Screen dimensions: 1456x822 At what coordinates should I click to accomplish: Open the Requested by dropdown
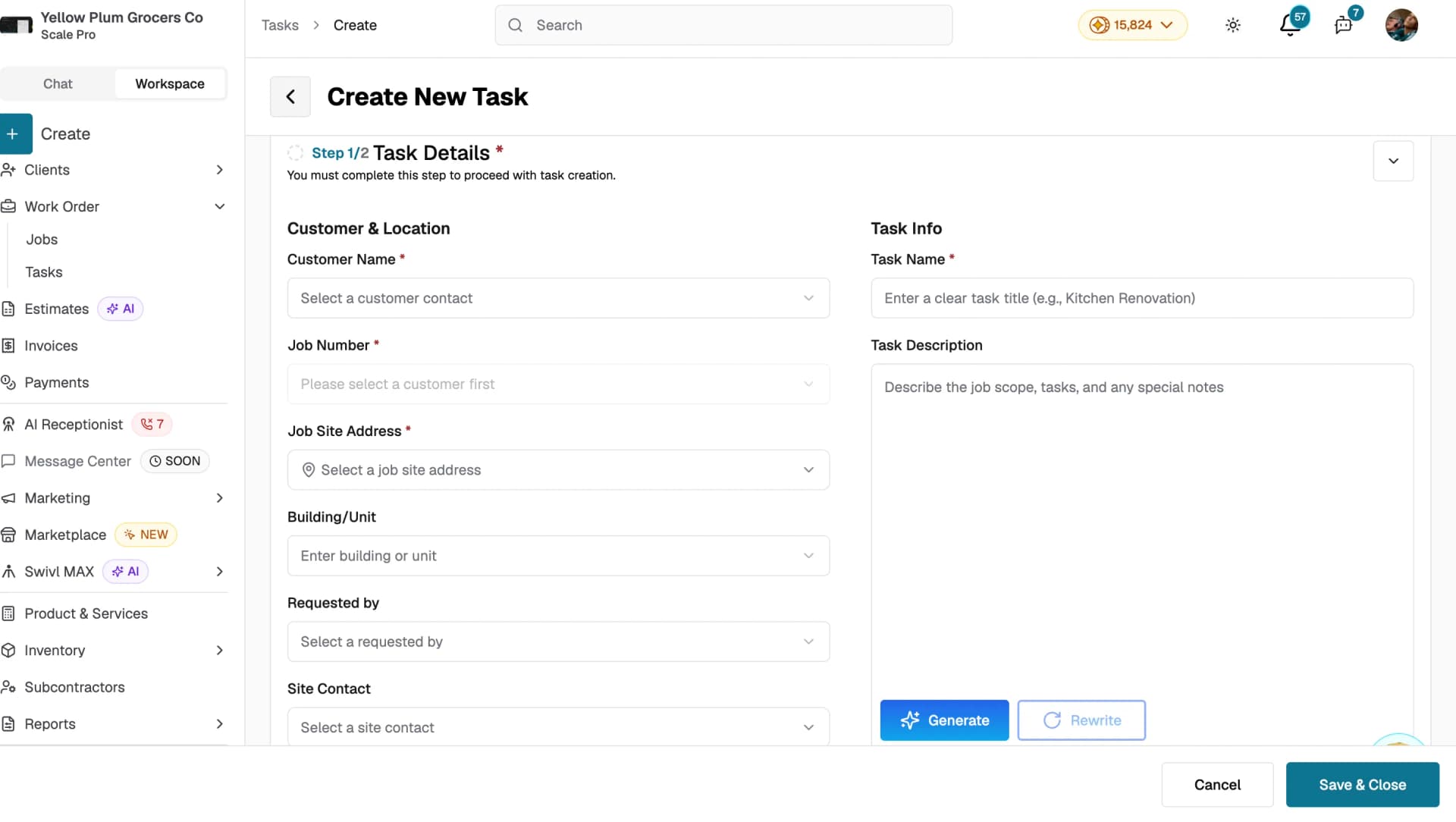click(558, 642)
